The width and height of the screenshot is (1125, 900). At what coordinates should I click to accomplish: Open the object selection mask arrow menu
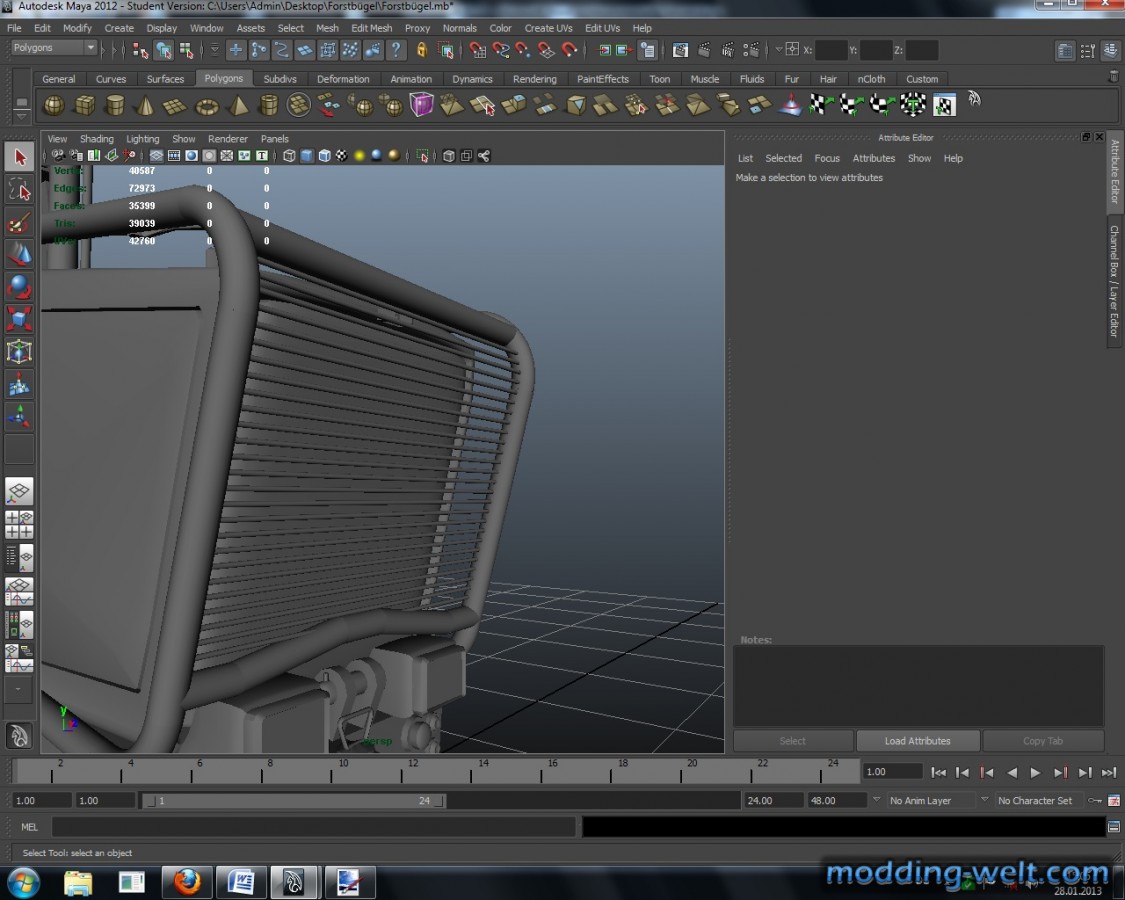point(215,50)
